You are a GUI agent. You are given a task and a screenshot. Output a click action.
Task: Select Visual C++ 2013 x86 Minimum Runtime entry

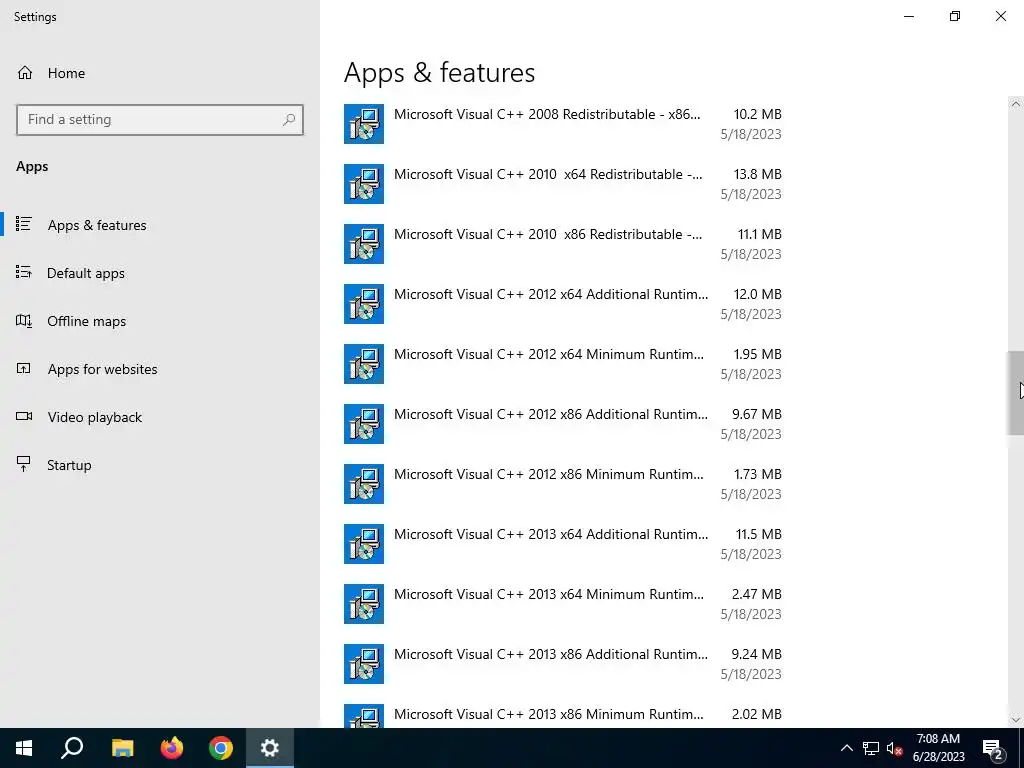pyautogui.click(x=563, y=716)
